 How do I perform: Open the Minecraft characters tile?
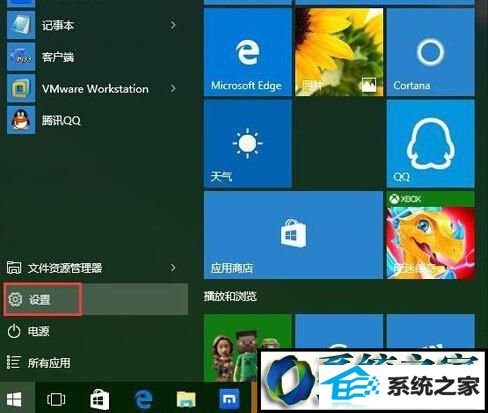(x=248, y=348)
